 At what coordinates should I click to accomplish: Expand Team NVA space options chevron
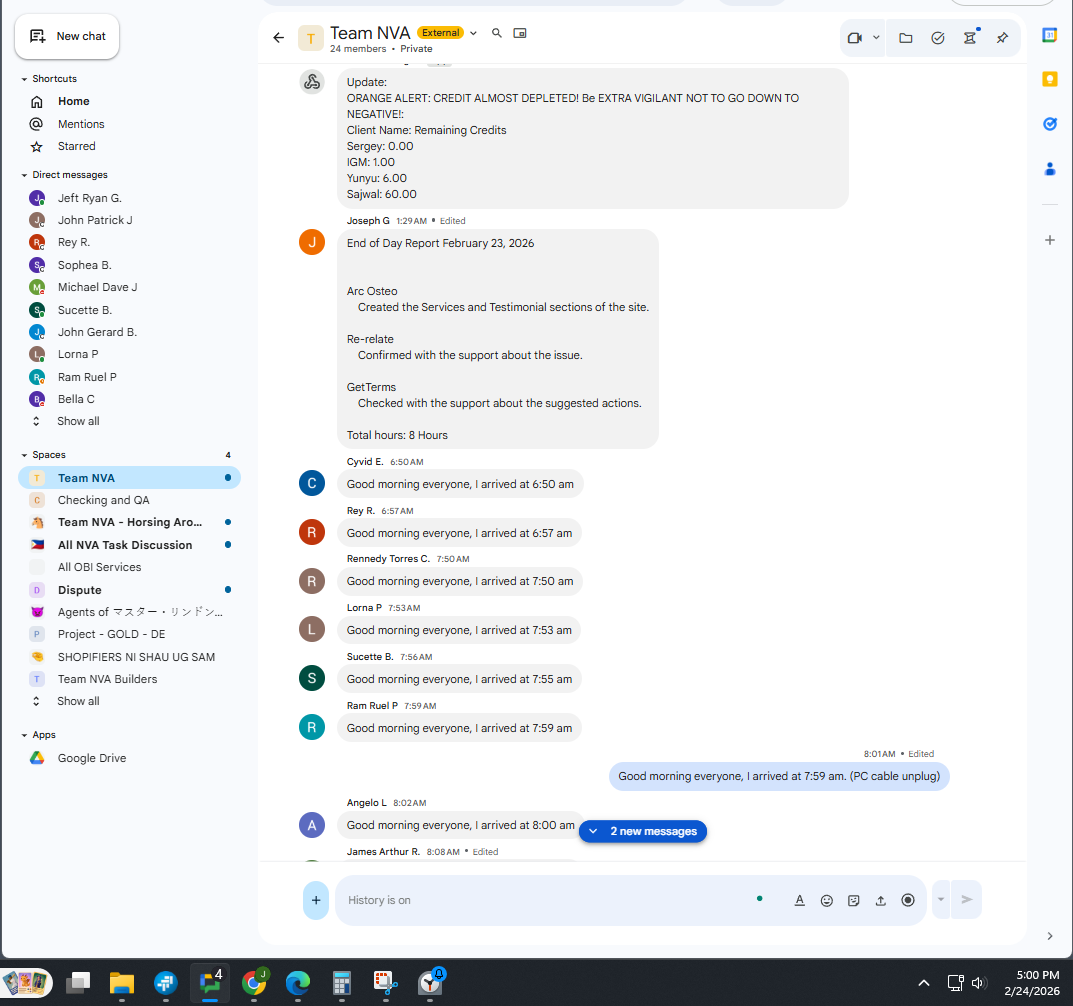coord(473,33)
